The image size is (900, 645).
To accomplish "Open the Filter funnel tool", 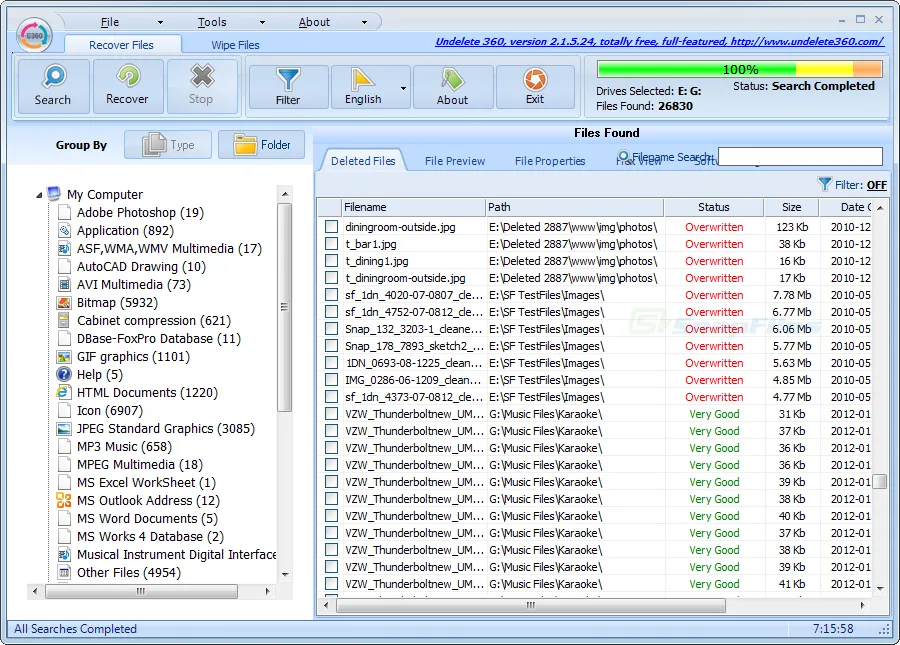I will click(288, 87).
